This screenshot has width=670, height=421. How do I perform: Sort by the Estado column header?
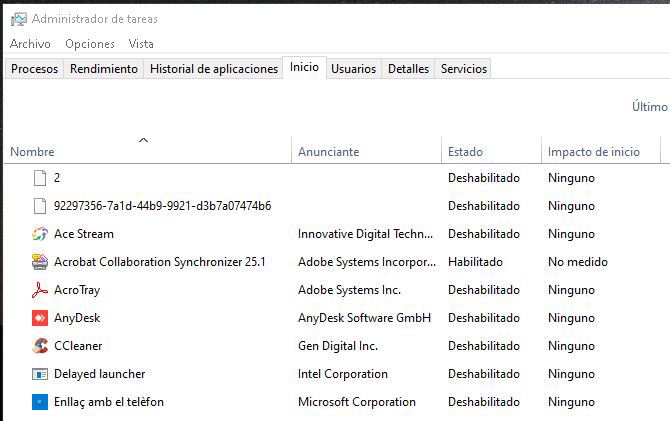(x=491, y=151)
